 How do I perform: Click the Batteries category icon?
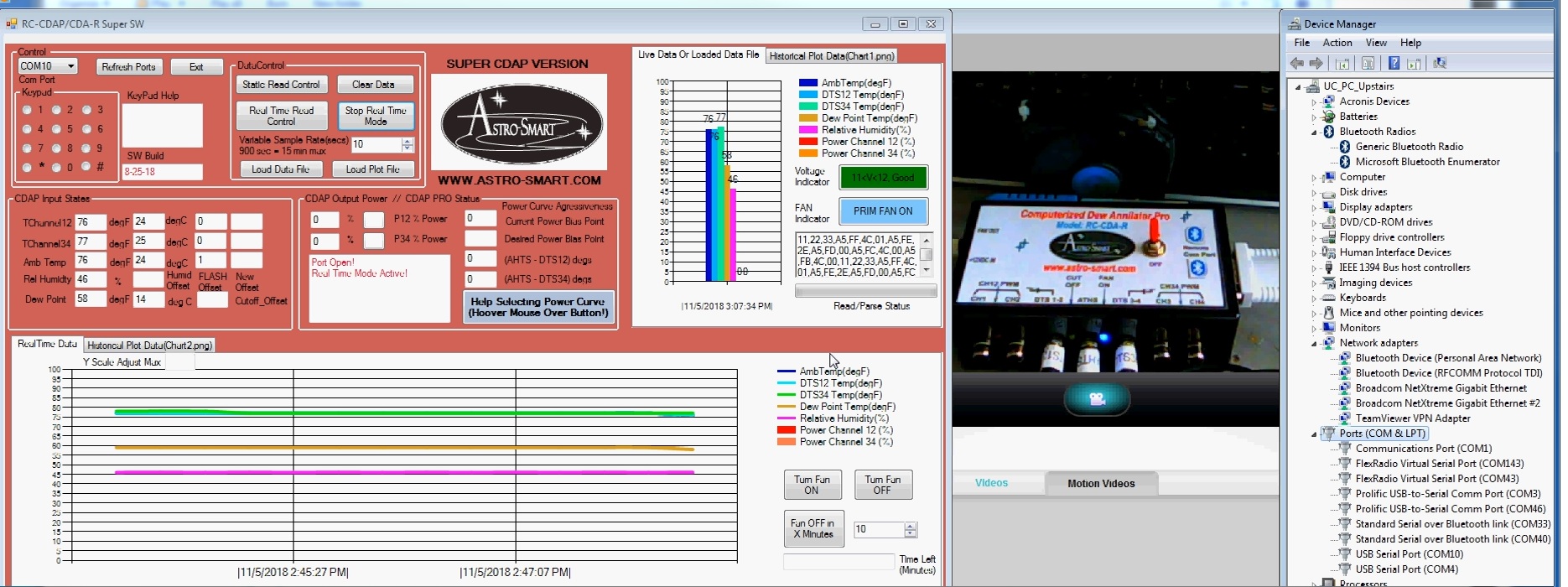(1328, 117)
